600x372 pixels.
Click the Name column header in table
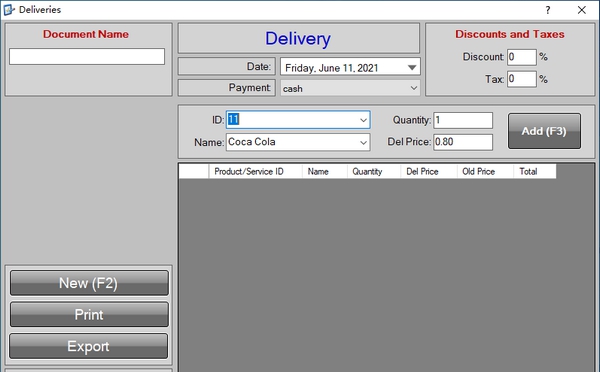325,171
